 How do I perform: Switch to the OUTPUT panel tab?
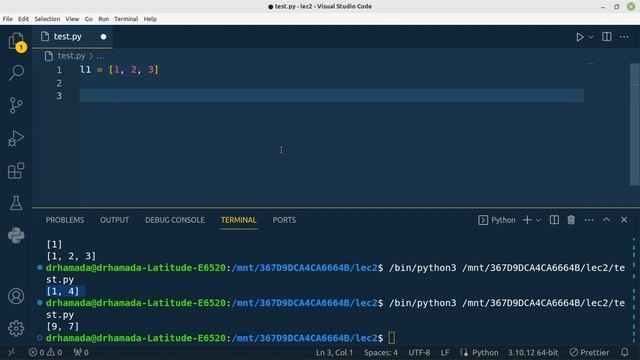(x=114, y=220)
